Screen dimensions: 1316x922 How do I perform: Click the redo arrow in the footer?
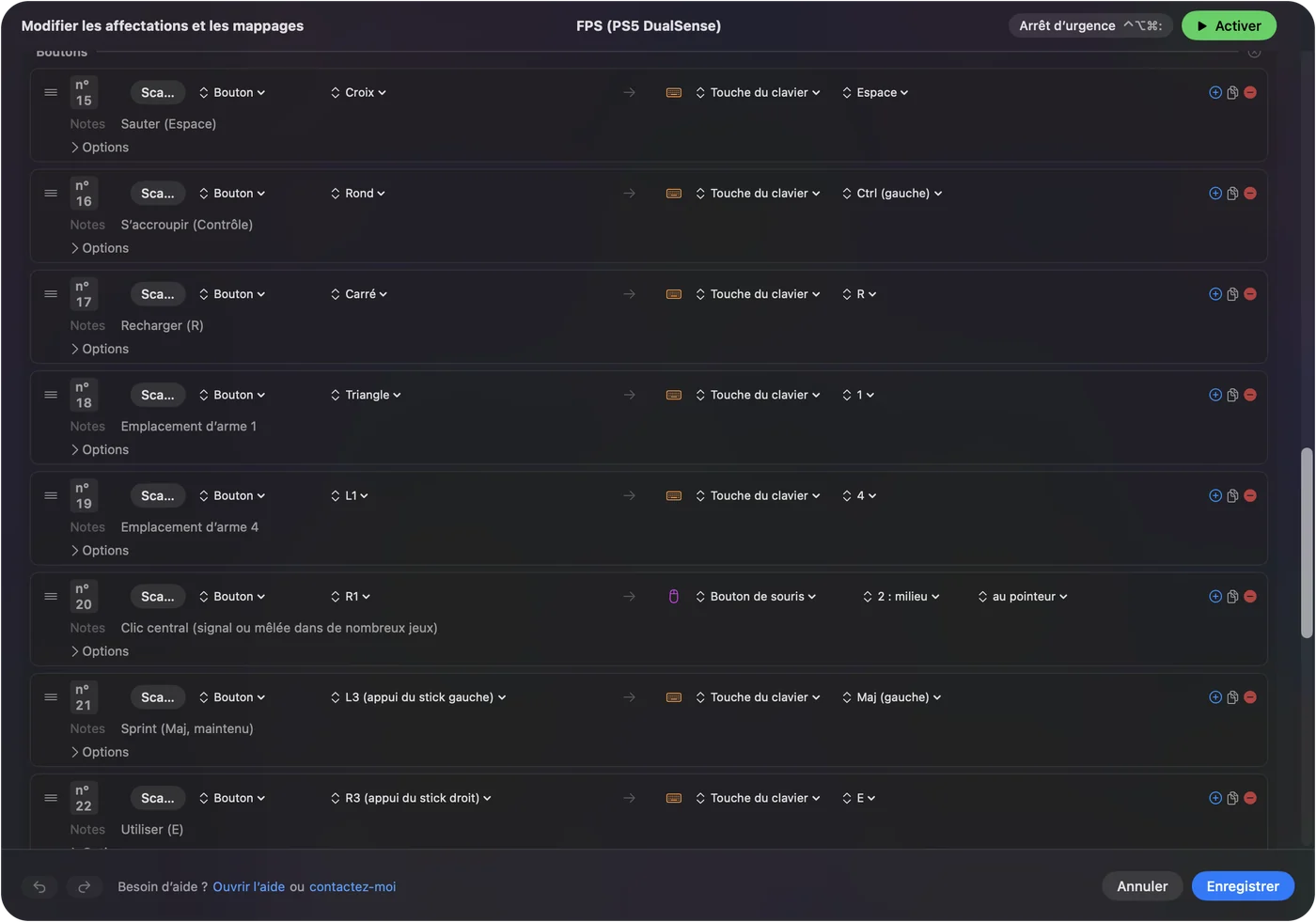[x=84, y=886]
